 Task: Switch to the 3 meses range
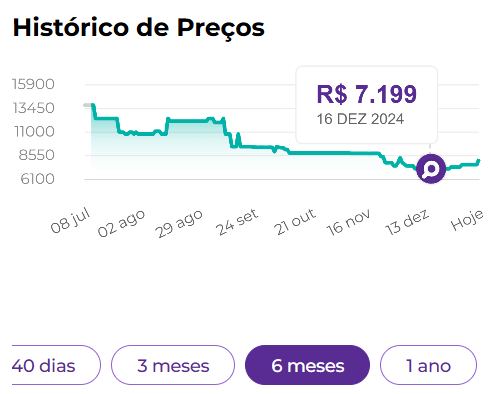click(173, 365)
